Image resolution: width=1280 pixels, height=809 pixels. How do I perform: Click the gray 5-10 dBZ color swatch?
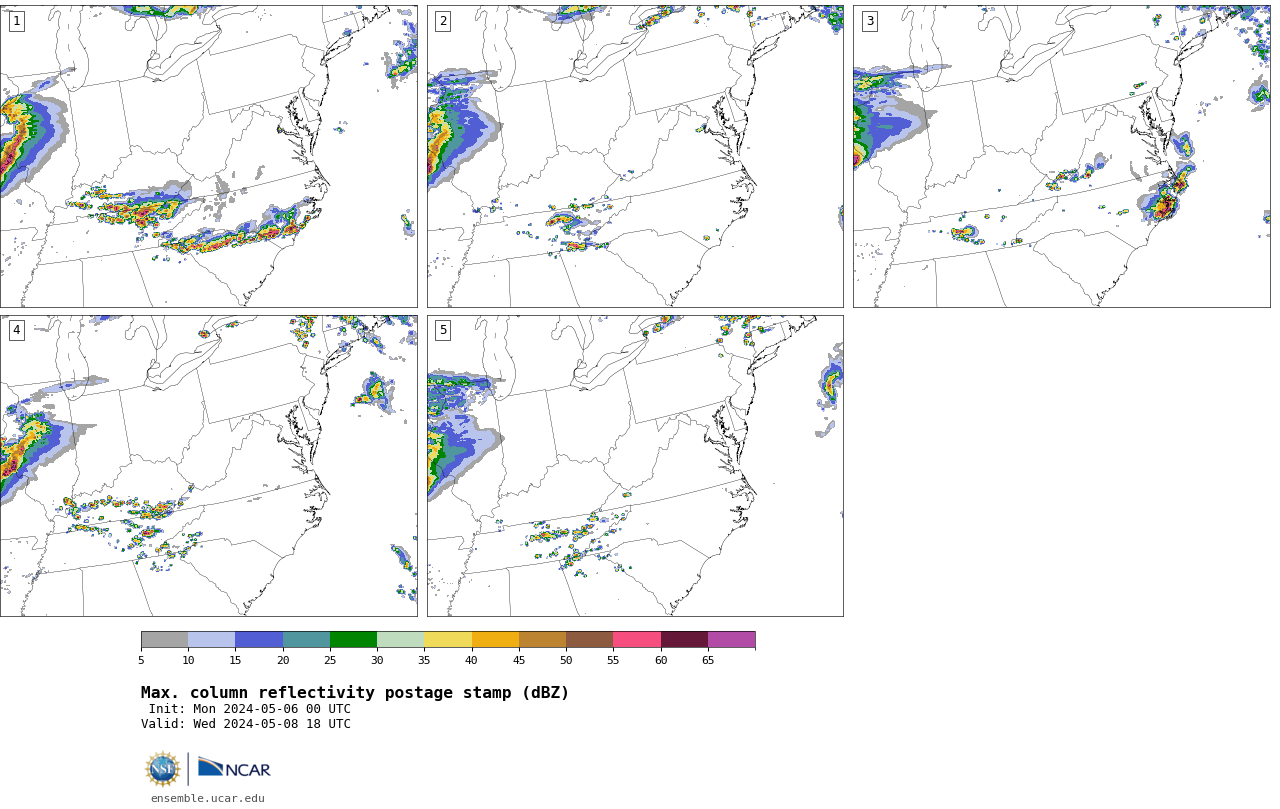coord(164,640)
